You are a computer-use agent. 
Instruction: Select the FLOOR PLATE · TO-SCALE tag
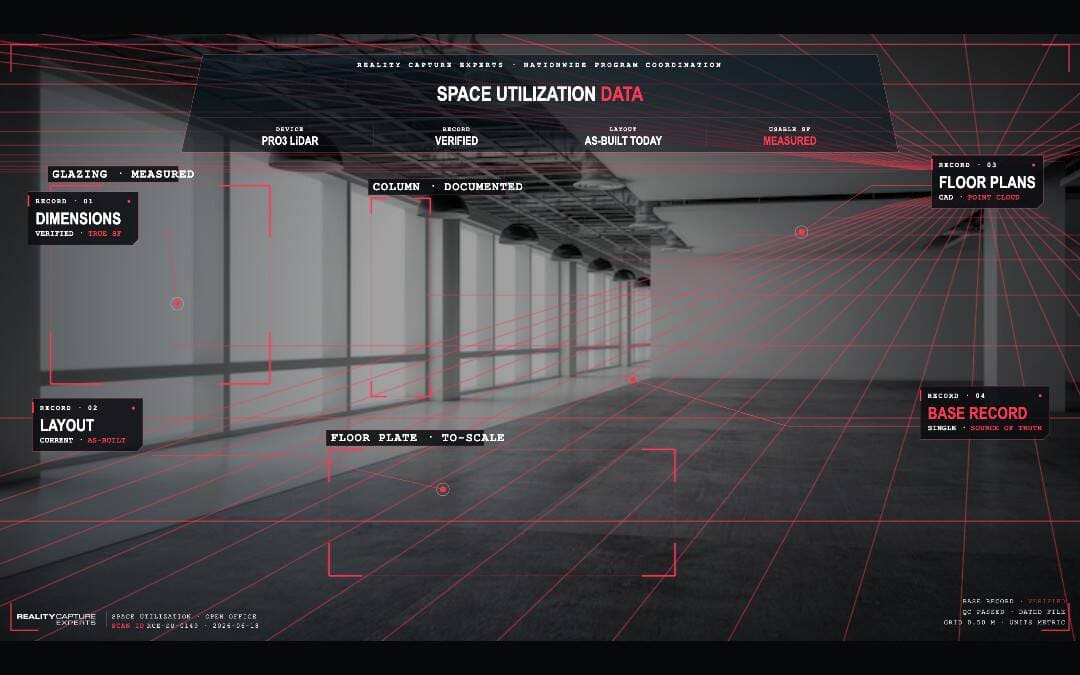417,437
